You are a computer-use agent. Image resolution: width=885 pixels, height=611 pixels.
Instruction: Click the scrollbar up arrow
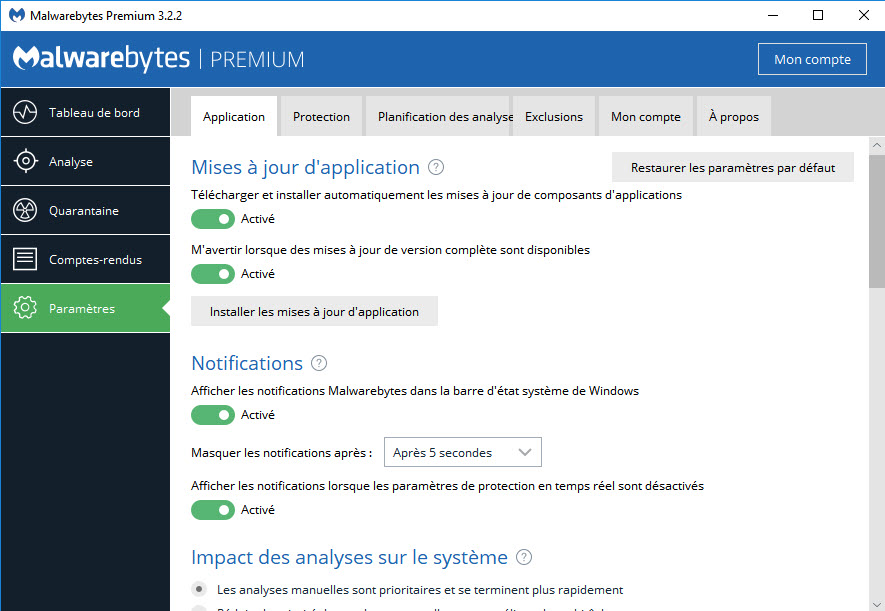click(877, 145)
